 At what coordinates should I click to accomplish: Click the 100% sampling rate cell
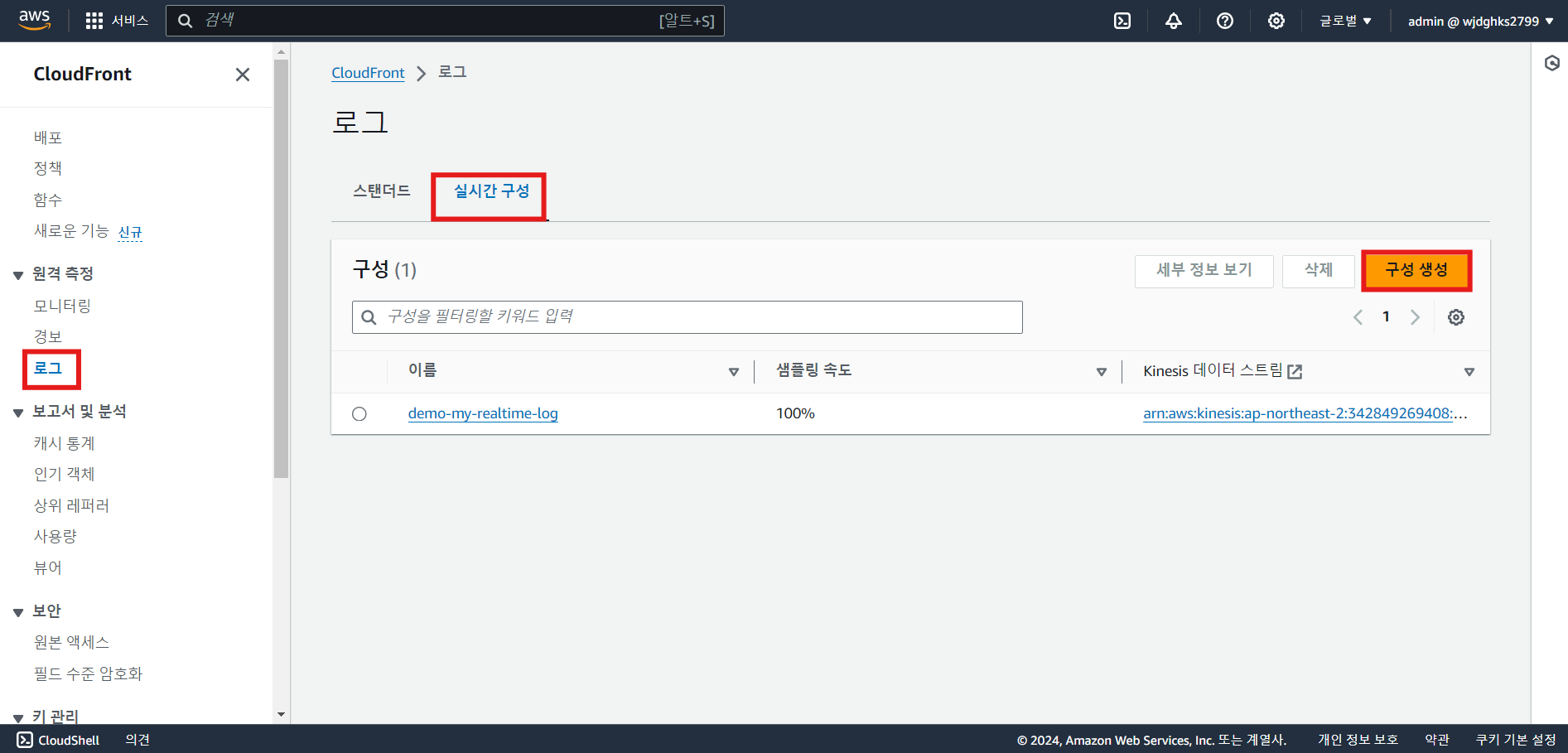(x=795, y=413)
